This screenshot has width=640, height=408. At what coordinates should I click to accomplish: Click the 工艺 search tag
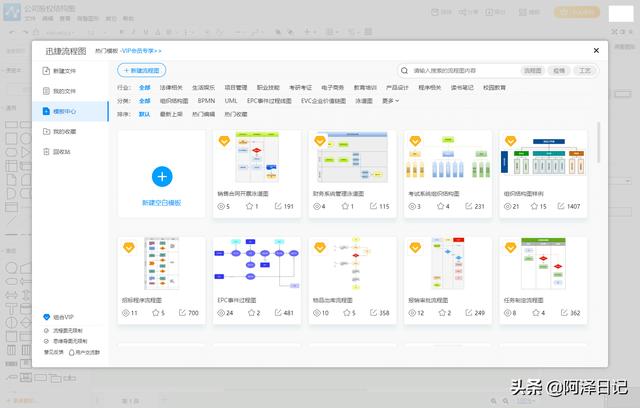[x=585, y=71]
